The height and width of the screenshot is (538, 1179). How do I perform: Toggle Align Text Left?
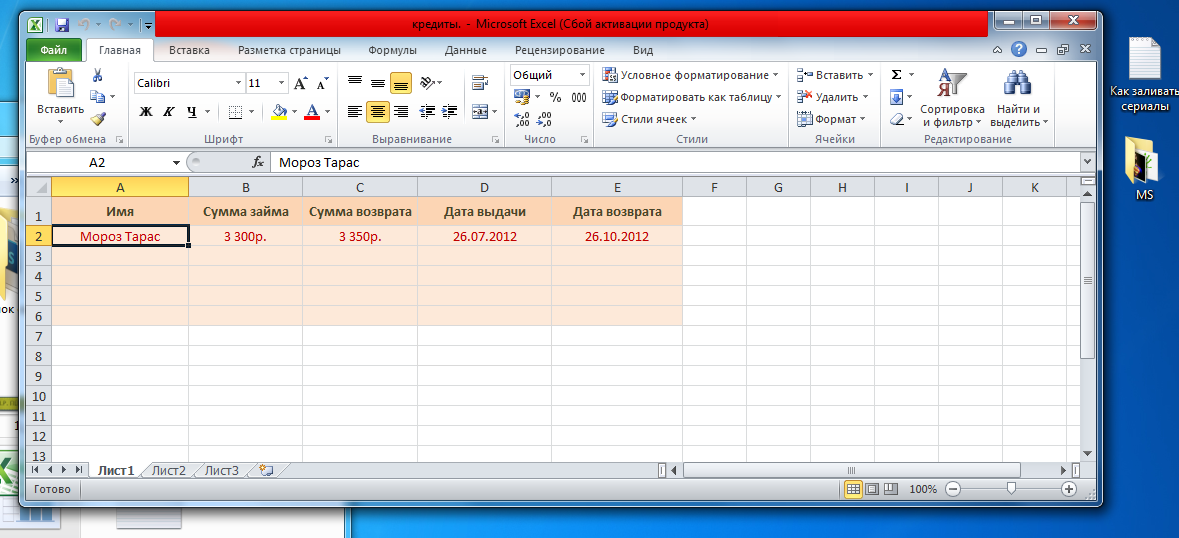pyautogui.click(x=355, y=112)
